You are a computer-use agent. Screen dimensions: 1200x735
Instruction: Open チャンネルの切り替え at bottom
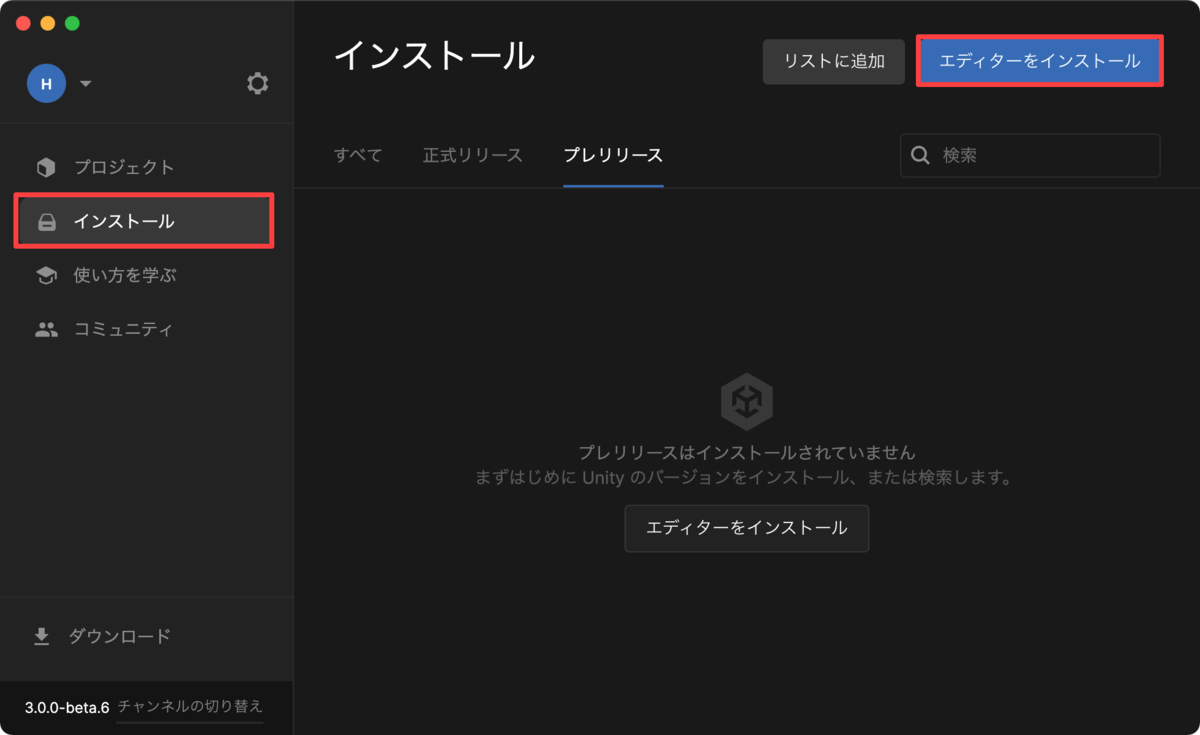[x=189, y=706]
